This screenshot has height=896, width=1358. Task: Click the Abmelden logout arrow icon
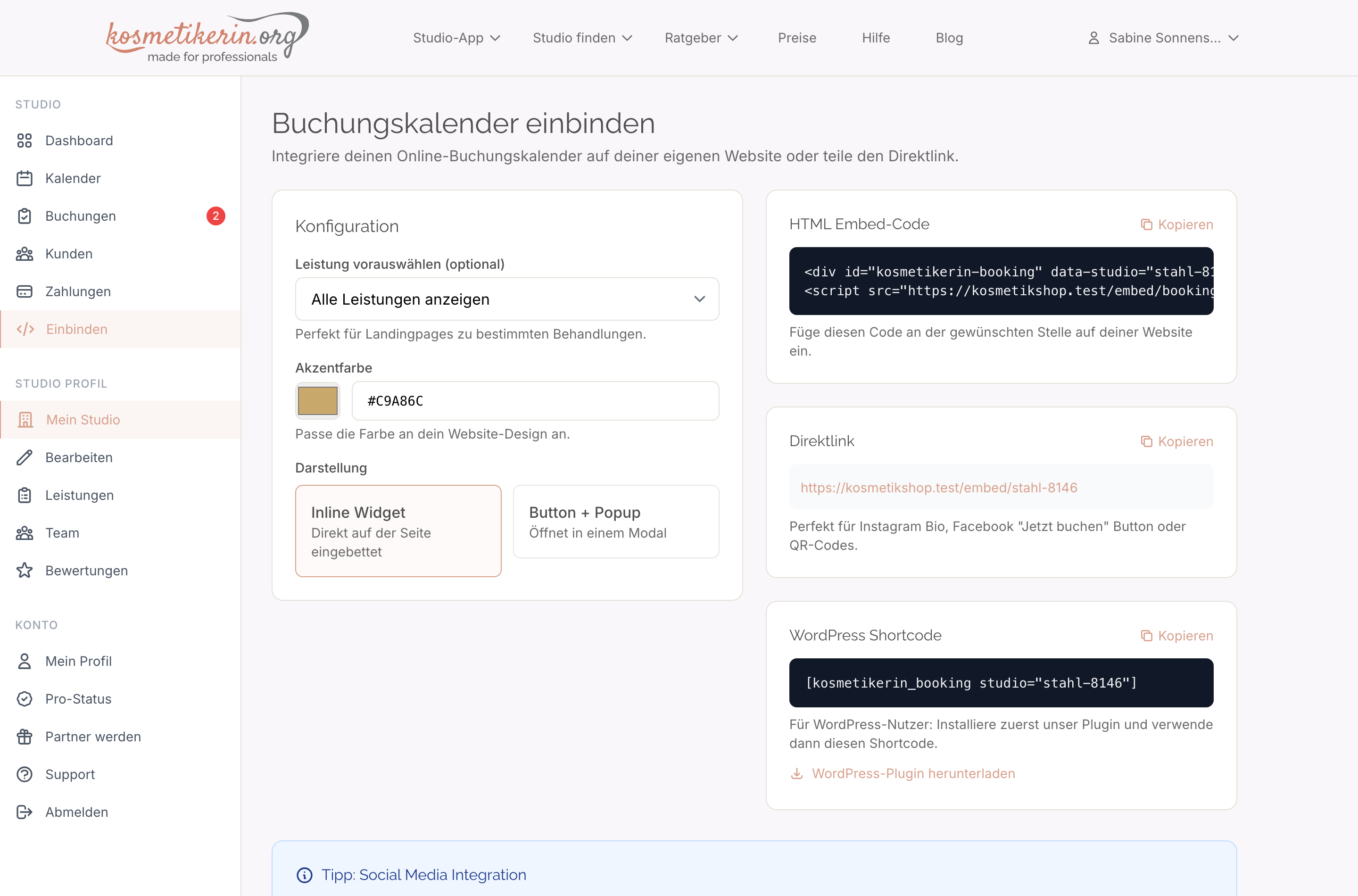25,812
